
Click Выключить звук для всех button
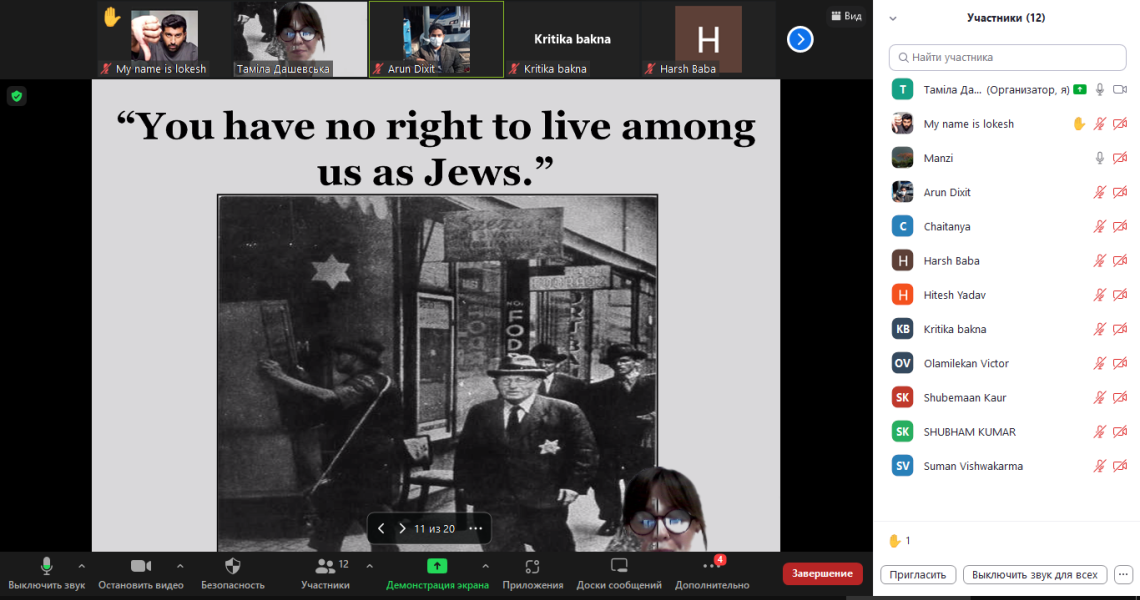[x=1034, y=575]
